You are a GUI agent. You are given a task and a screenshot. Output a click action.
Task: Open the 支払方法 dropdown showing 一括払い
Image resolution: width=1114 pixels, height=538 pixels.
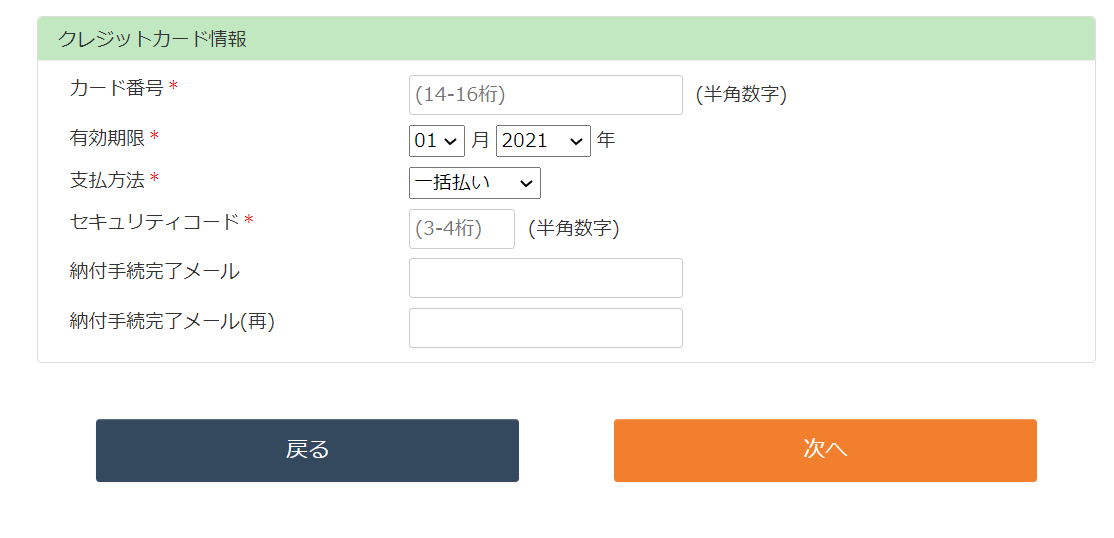(475, 183)
